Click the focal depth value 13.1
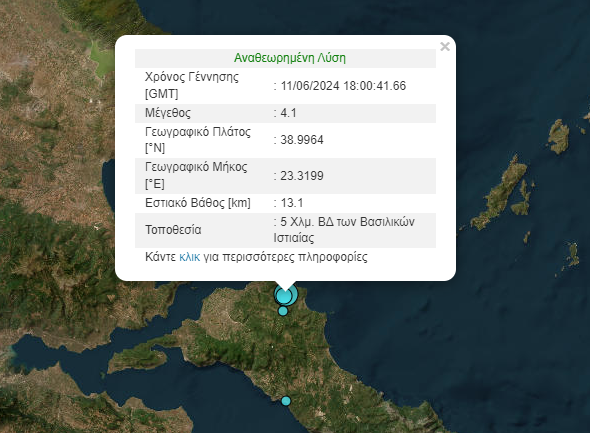 tap(292, 203)
